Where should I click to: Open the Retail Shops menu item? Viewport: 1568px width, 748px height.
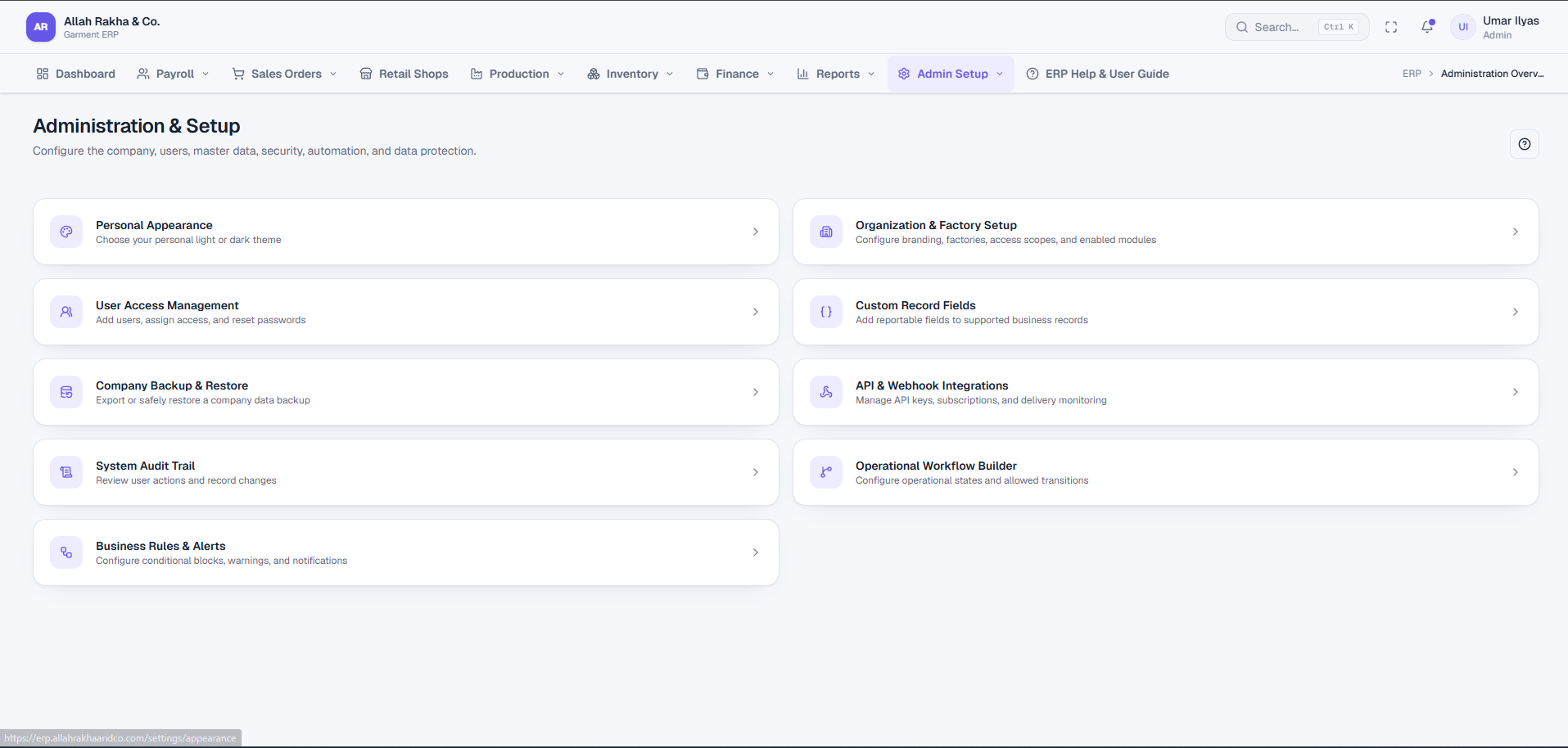click(x=404, y=74)
